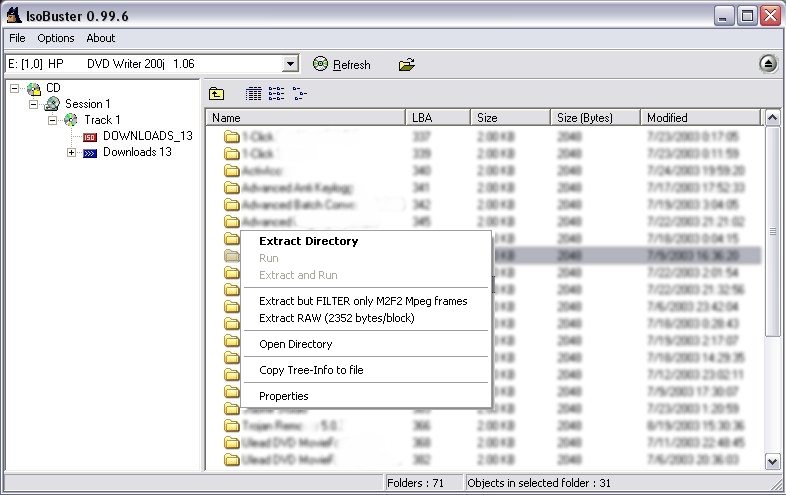This screenshot has height=495, width=786.
Task: Click the file list vertical scrollbar thumb
Action: click(x=772, y=232)
